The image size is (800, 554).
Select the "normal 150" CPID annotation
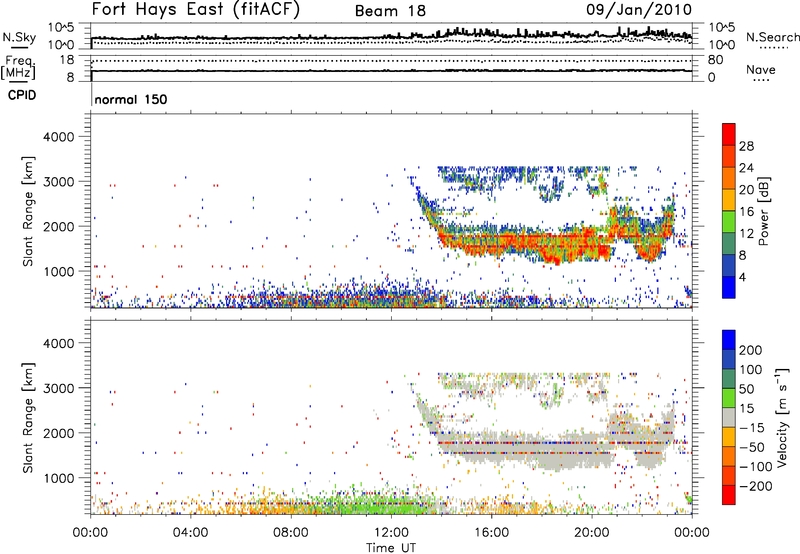(131, 99)
